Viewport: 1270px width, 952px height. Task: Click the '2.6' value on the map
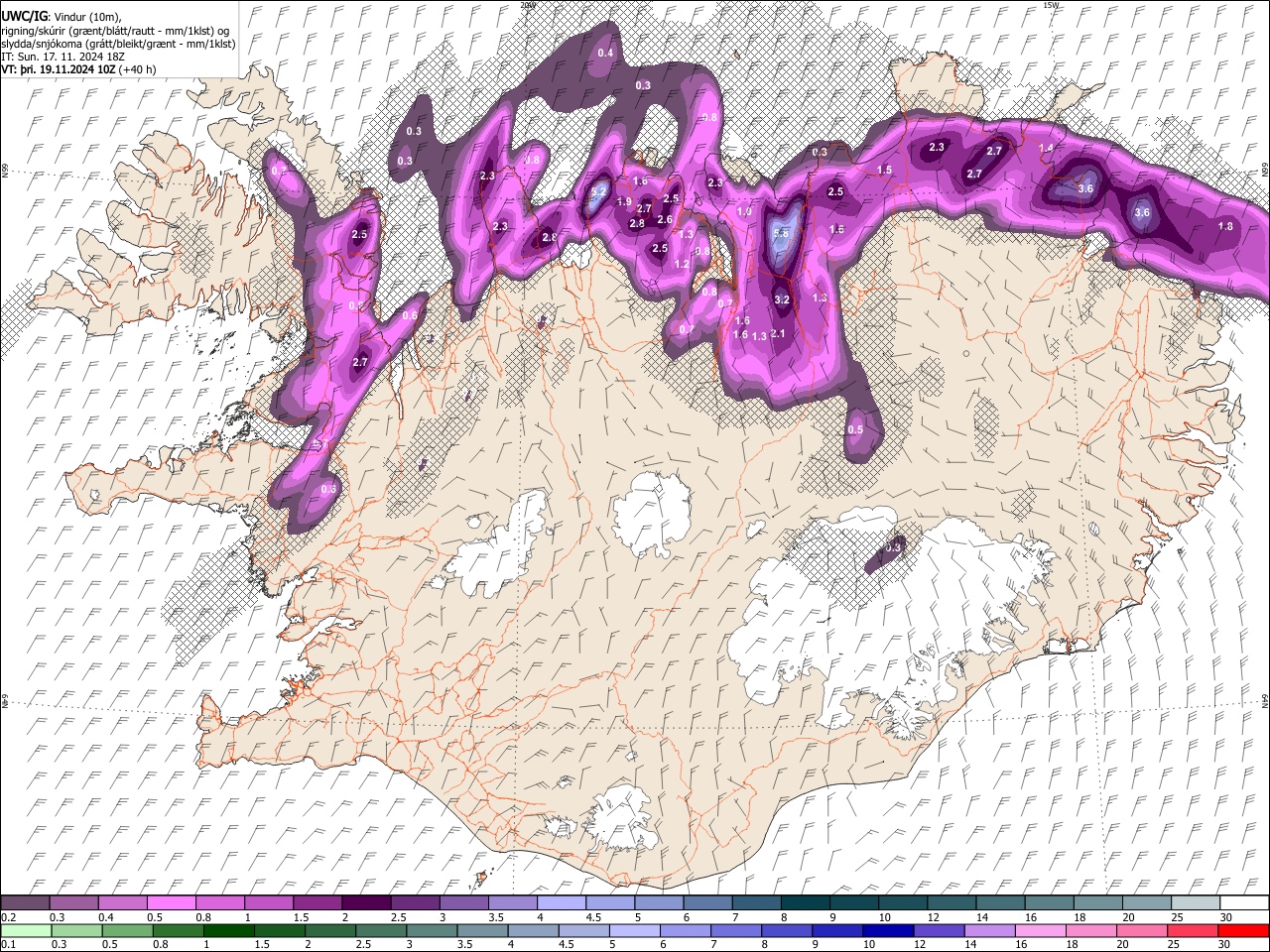pos(665,220)
